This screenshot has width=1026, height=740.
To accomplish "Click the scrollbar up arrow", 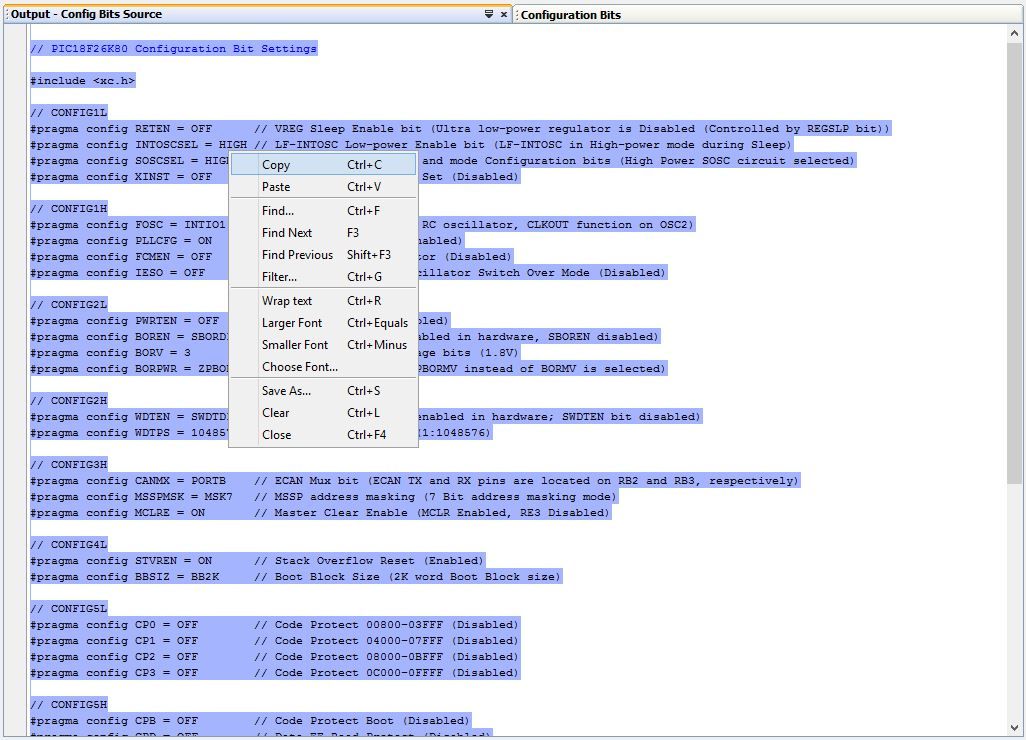I will (x=1014, y=31).
